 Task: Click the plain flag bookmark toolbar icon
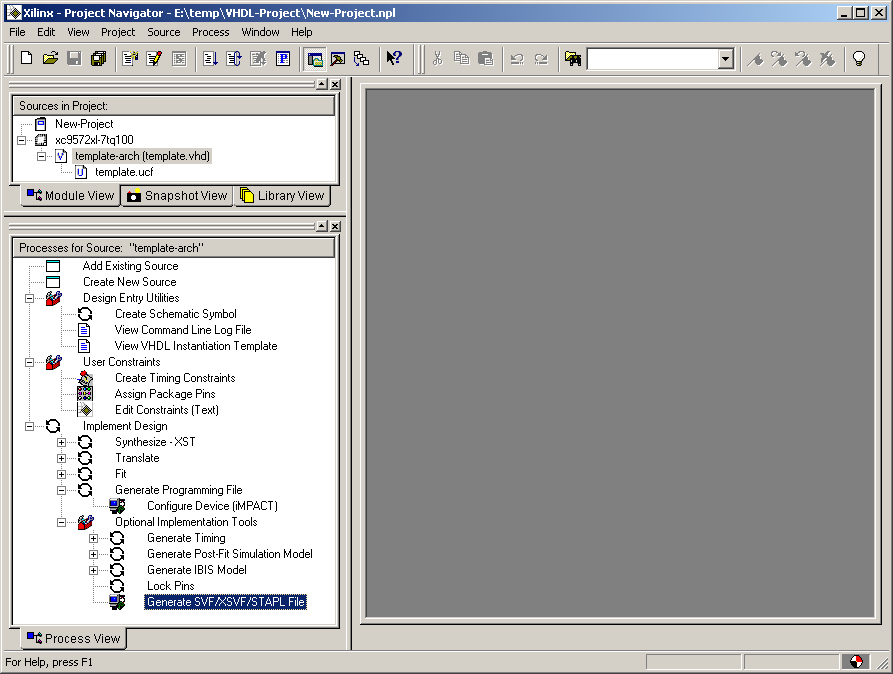pos(755,58)
